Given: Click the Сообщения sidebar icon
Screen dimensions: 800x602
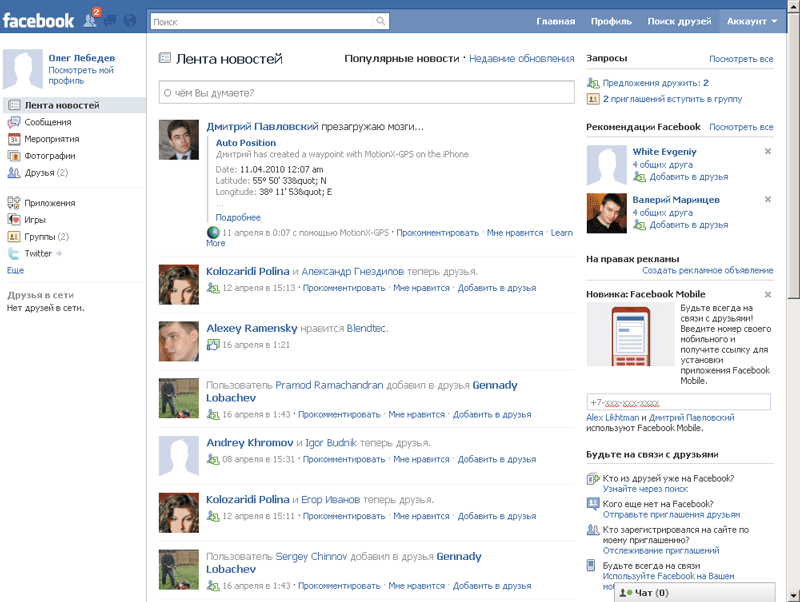Looking at the screenshot, I should (14, 122).
